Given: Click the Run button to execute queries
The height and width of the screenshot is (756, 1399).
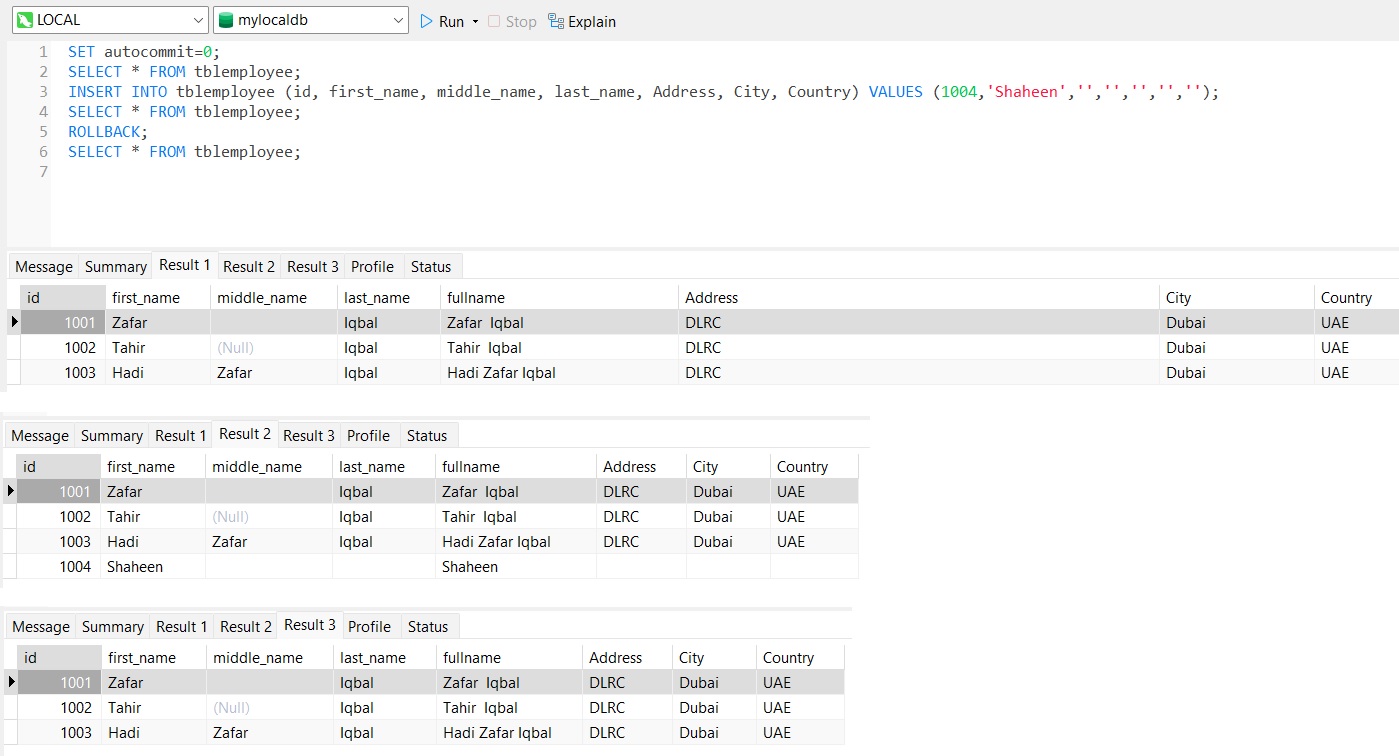Looking at the screenshot, I should click(x=443, y=20).
